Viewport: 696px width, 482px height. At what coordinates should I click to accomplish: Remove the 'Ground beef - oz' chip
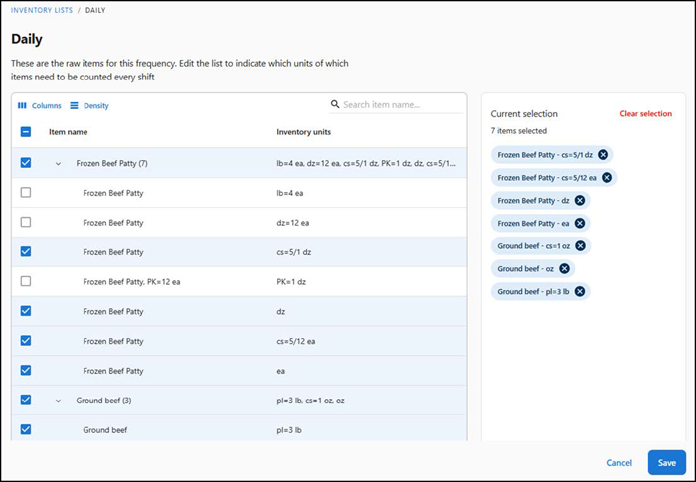(x=564, y=269)
